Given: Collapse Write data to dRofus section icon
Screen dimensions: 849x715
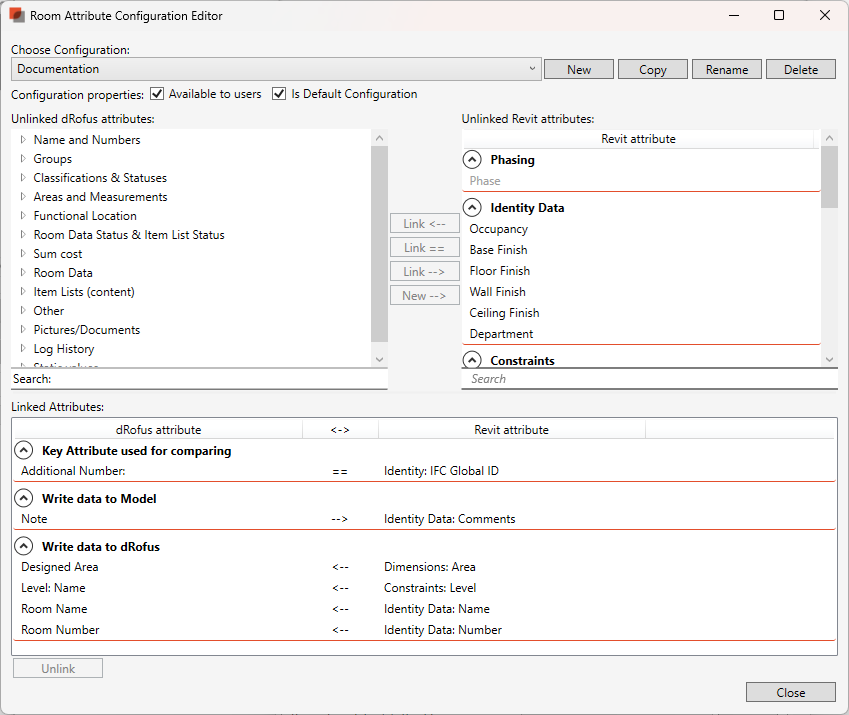Looking at the screenshot, I should coord(25,547).
